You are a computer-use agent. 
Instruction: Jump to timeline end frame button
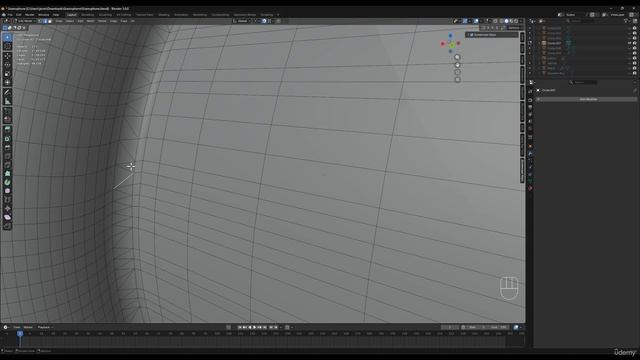click(264, 327)
